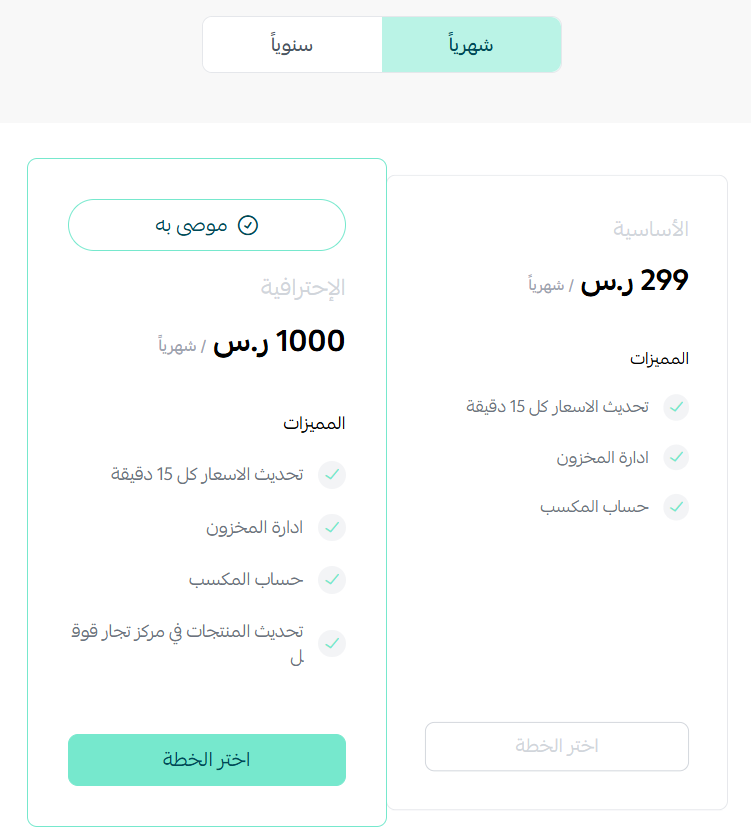Click "اختر الخطة" on the Basic plan
This screenshot has height=839, width=751.
pyautogui.click(x=556, y=746)
